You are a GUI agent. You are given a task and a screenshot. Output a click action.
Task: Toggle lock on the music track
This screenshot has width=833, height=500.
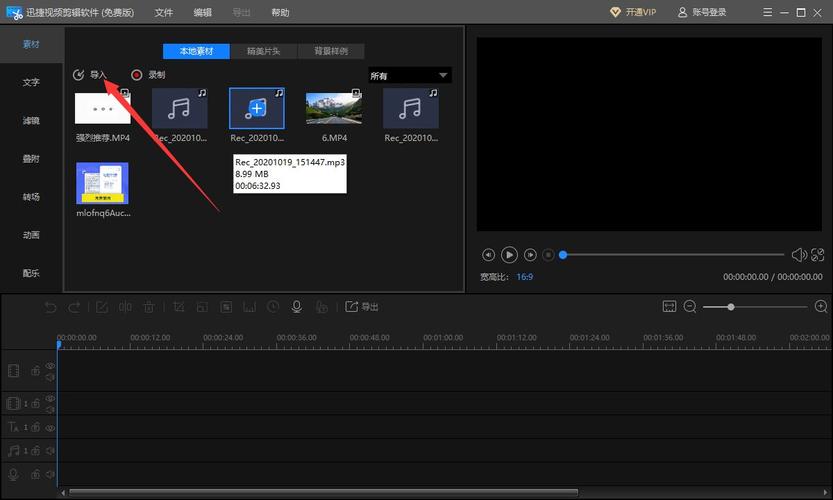tap(36, 451)
